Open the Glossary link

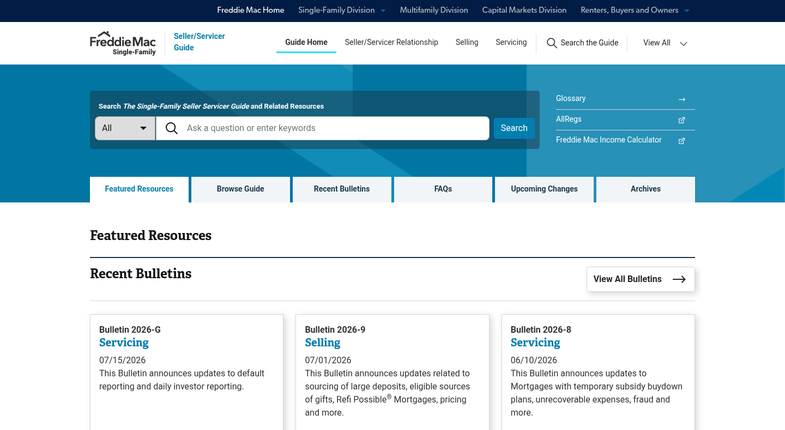571,99
